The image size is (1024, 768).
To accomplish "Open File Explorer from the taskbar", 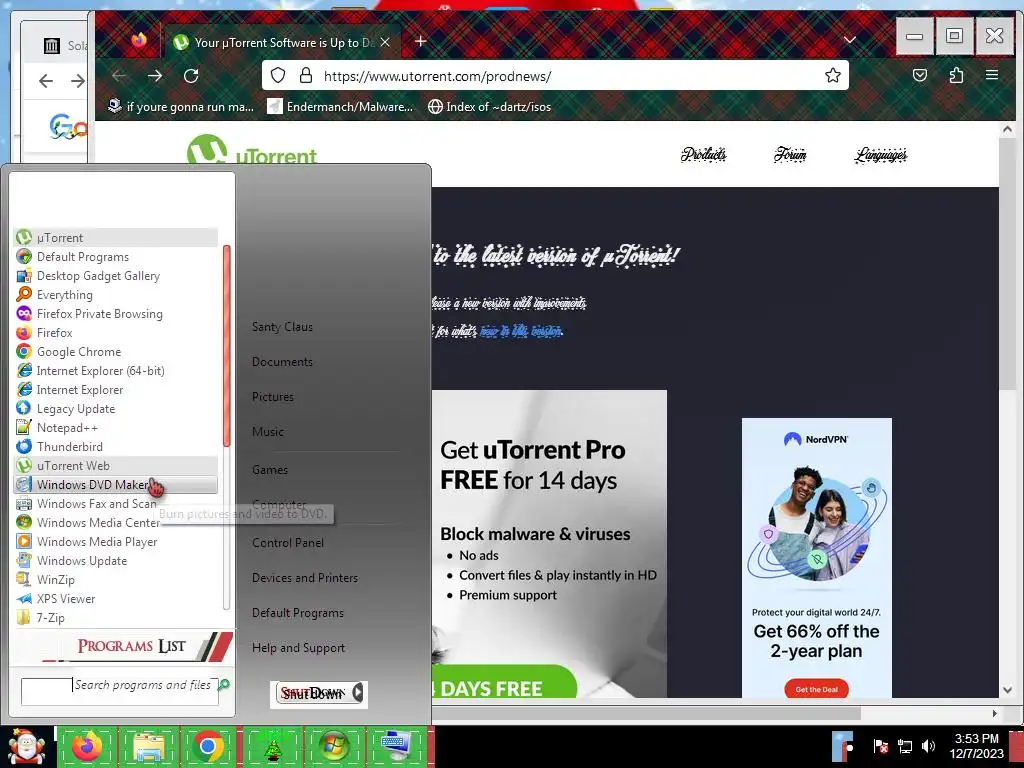I will click(148, 745).
